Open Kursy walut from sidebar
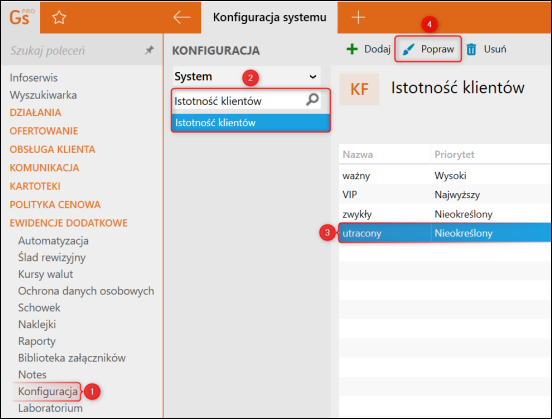Screen dimensions: 552x419 pos(45,274)
